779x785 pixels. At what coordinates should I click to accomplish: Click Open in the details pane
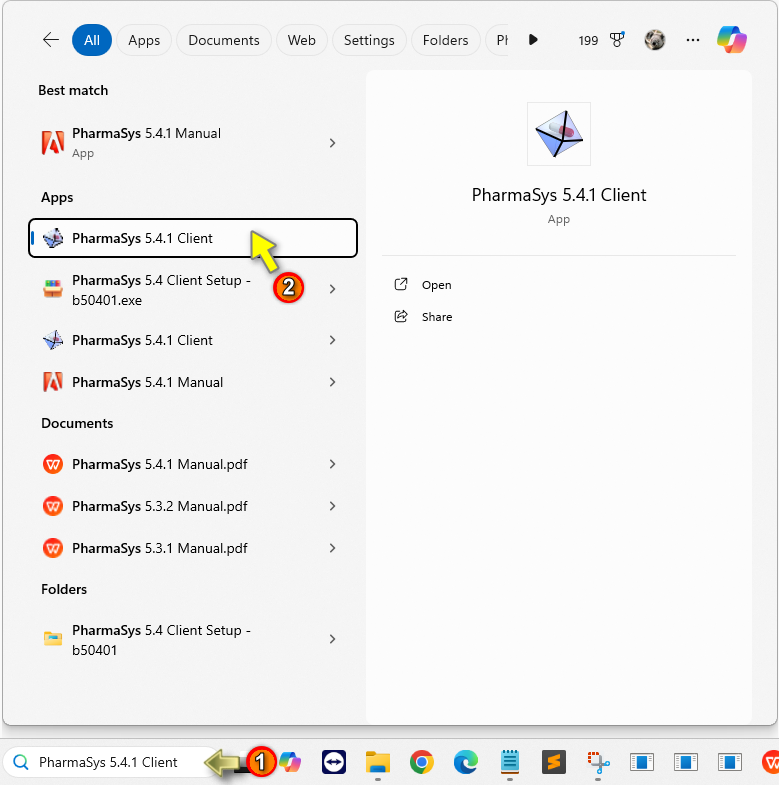[437, 285]
